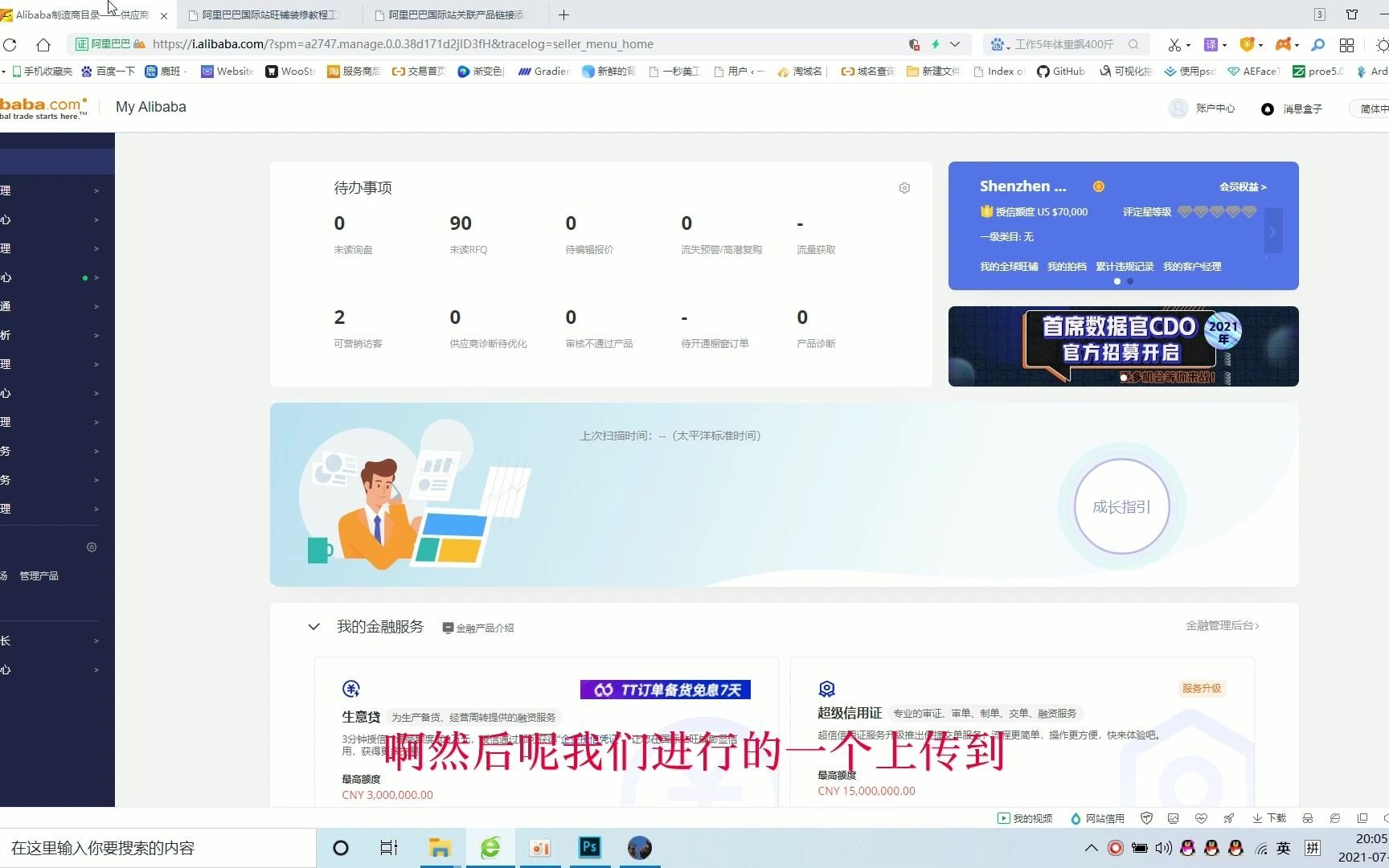
Task: Open 金融产品介绍 link
Action: coord(478,628)
